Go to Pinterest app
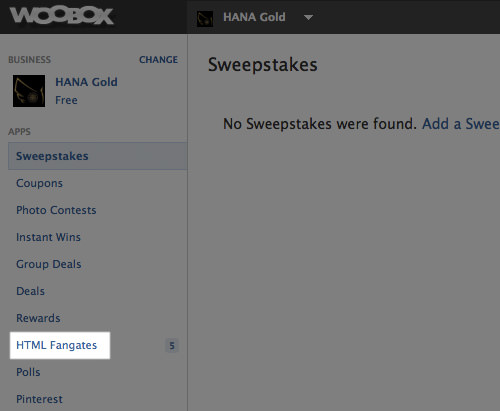The height and width of the screenshot is (411, 500). pyautogui.click(x=39, y=399)
